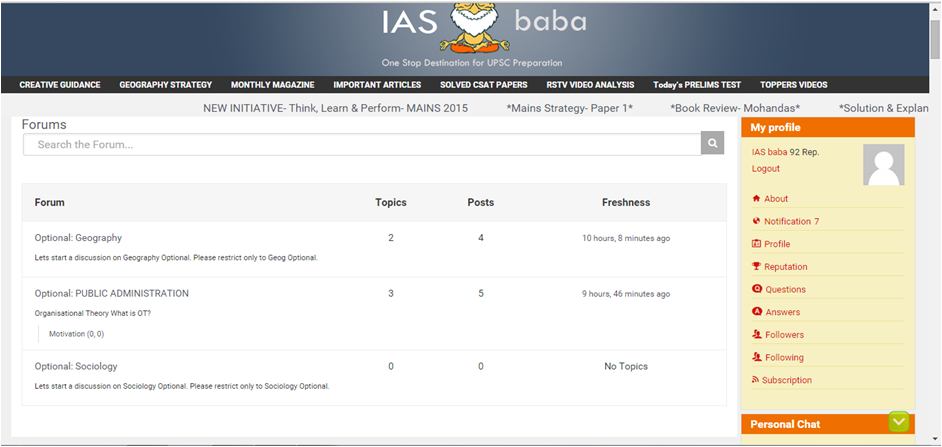Click the No Topics text for Sociology
The width and height of the screenshot is (942, 447).
coord(626,366)
